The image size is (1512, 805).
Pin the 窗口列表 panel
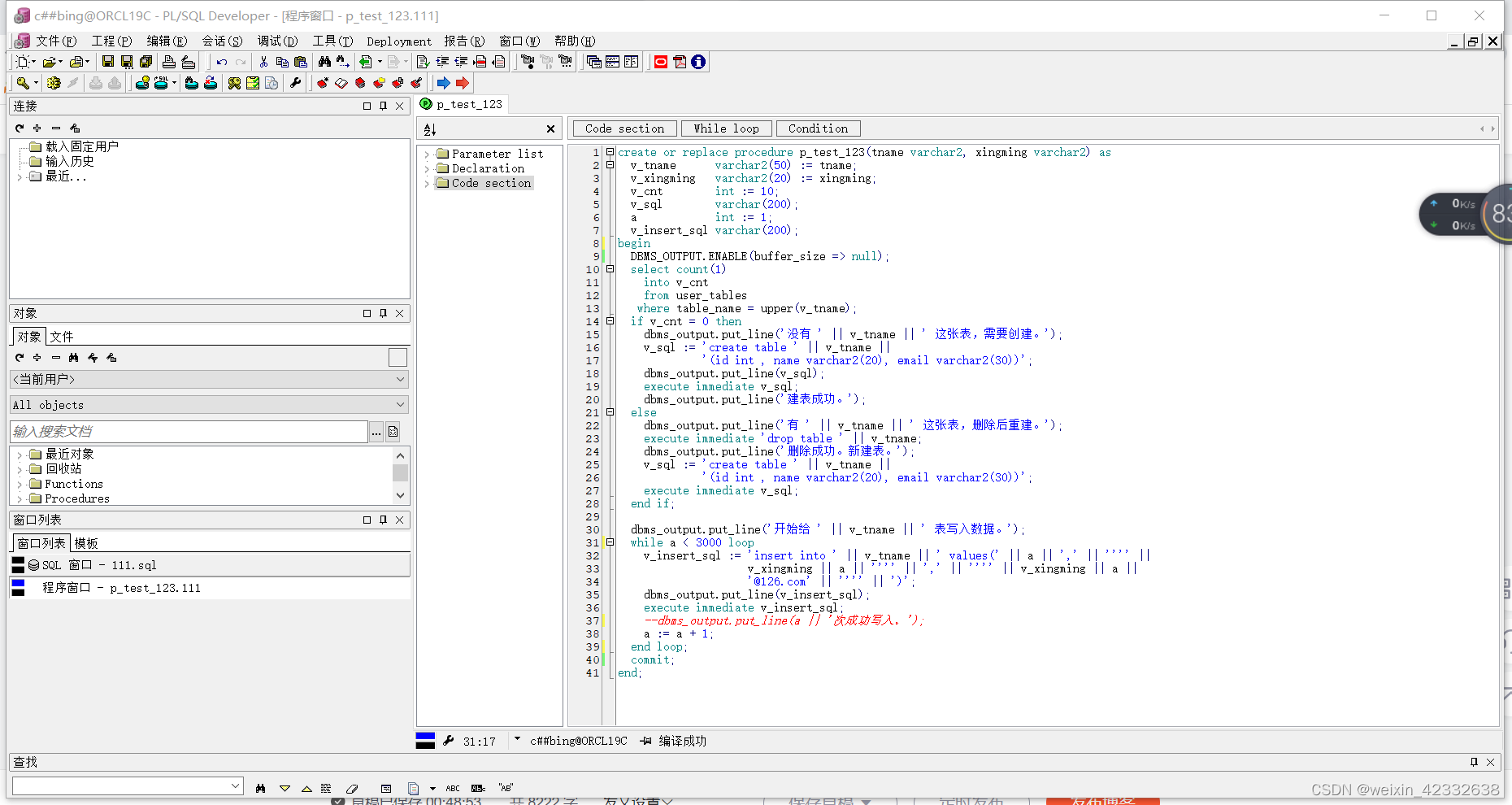tap(383, 520)
